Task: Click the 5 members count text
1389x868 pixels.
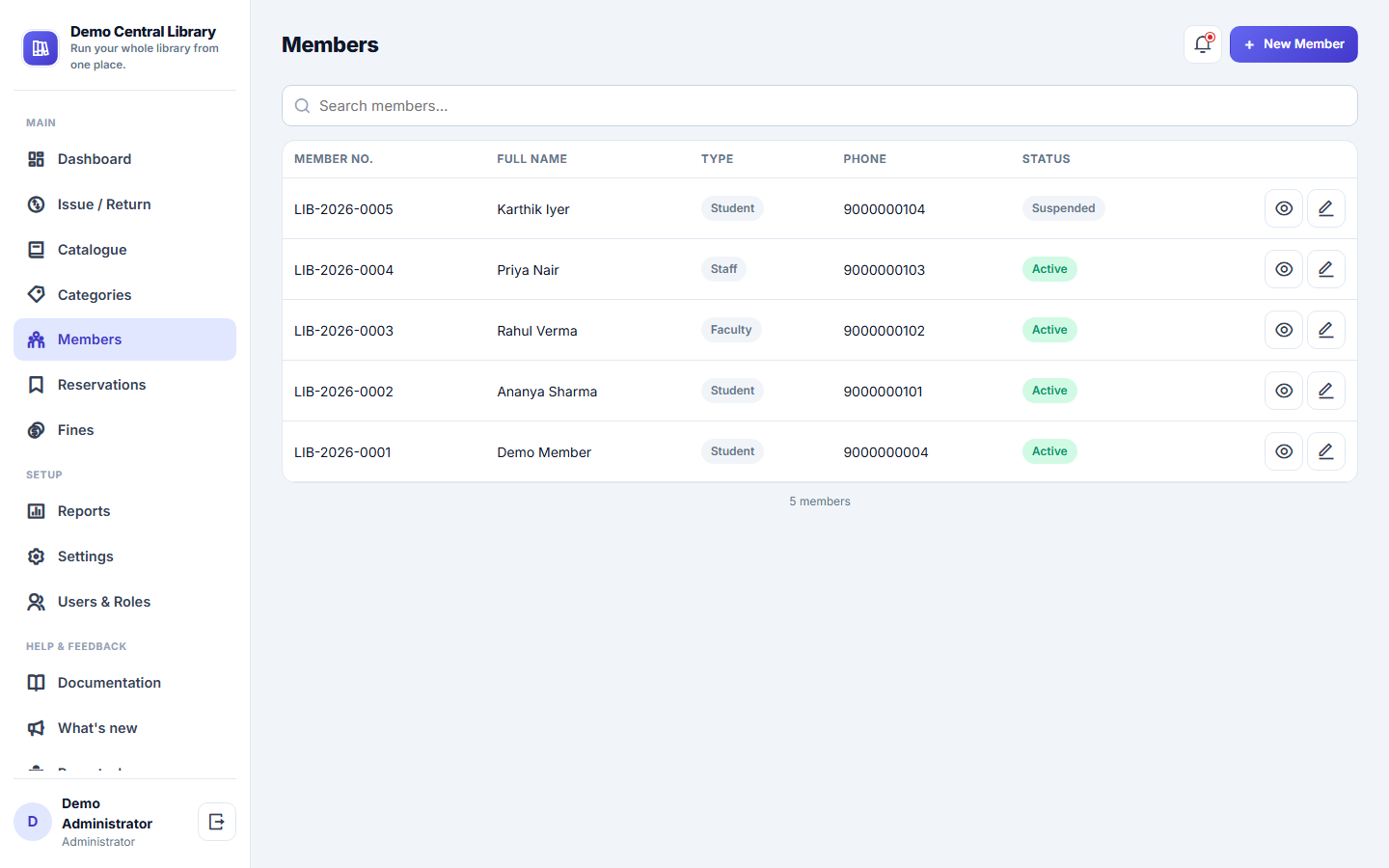Action: 820,502
